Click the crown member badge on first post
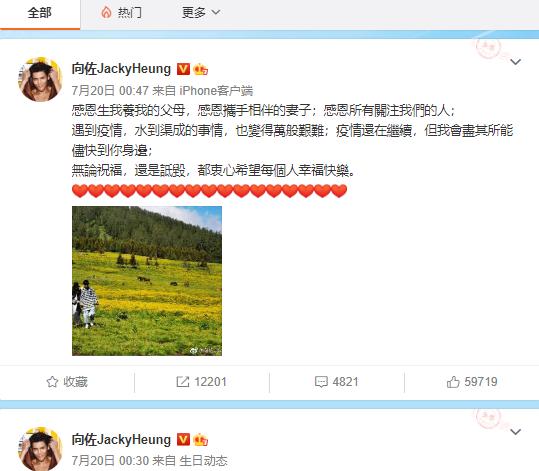 200,69
